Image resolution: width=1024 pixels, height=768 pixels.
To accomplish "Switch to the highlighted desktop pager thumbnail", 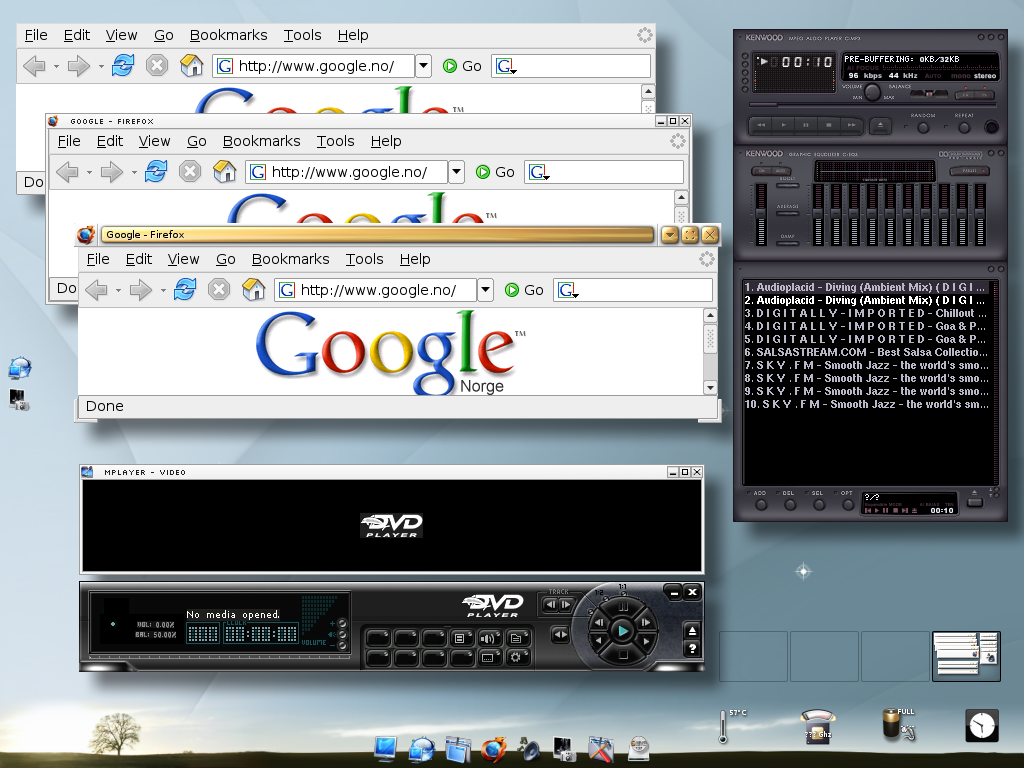I will tap(966, 656).
